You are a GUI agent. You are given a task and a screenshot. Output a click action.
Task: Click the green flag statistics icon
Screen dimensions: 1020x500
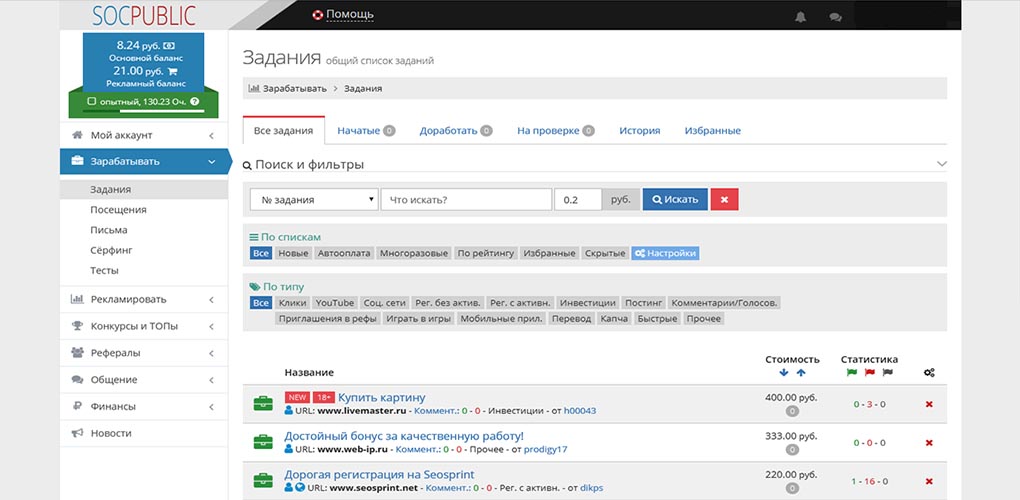pos(852,373)
